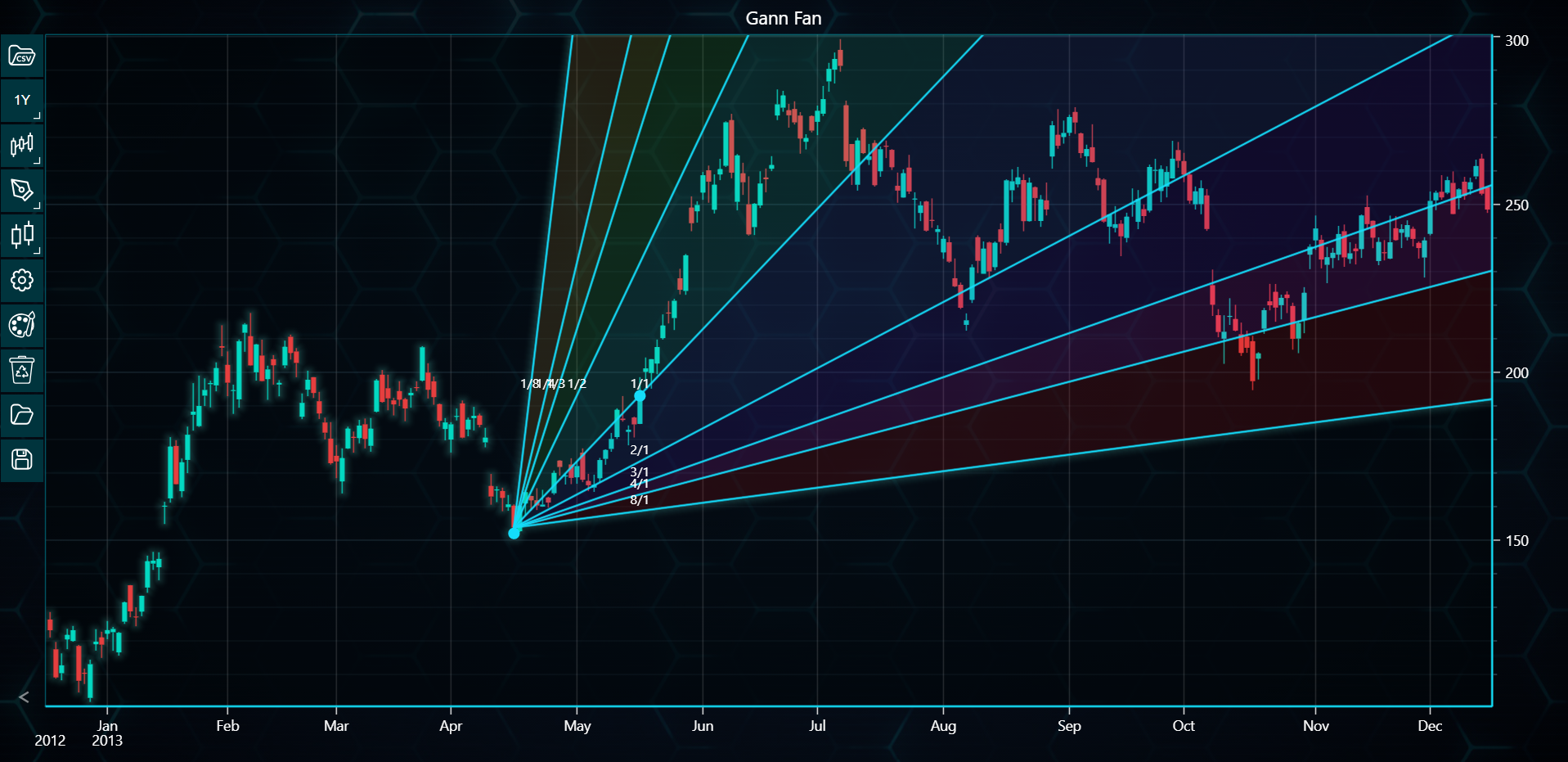Open the two-candle chart style tool
Image resolution: width=1568 pixels, height=762 pixels.
pyautogui.click(x=22, y=236)
